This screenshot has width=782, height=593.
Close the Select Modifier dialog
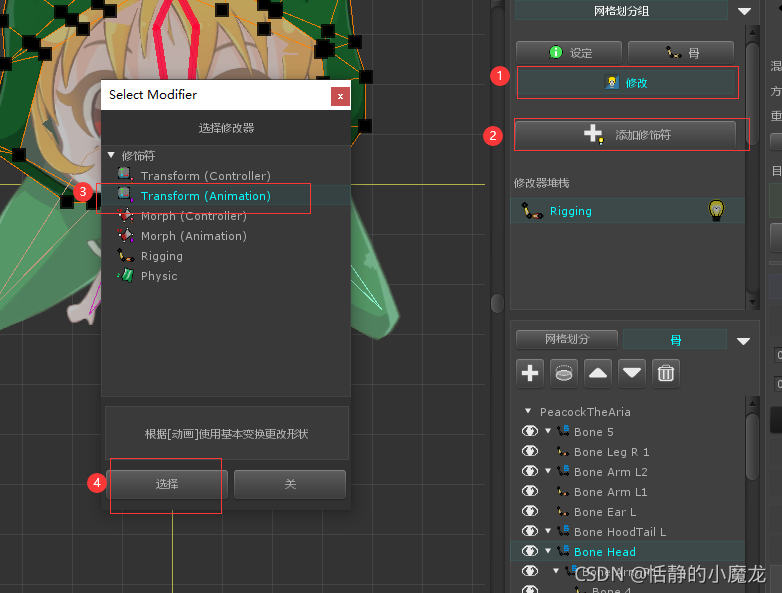click(340, 96)
